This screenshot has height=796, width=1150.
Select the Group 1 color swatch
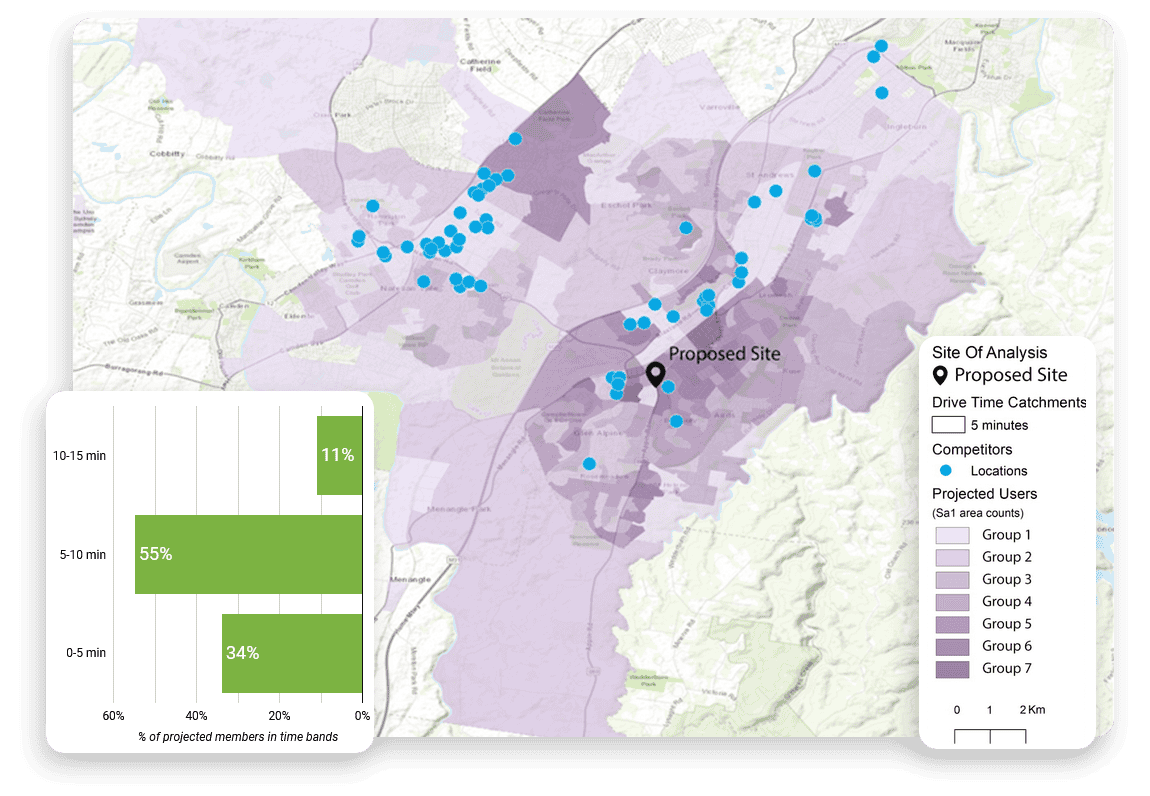(952, 535)
